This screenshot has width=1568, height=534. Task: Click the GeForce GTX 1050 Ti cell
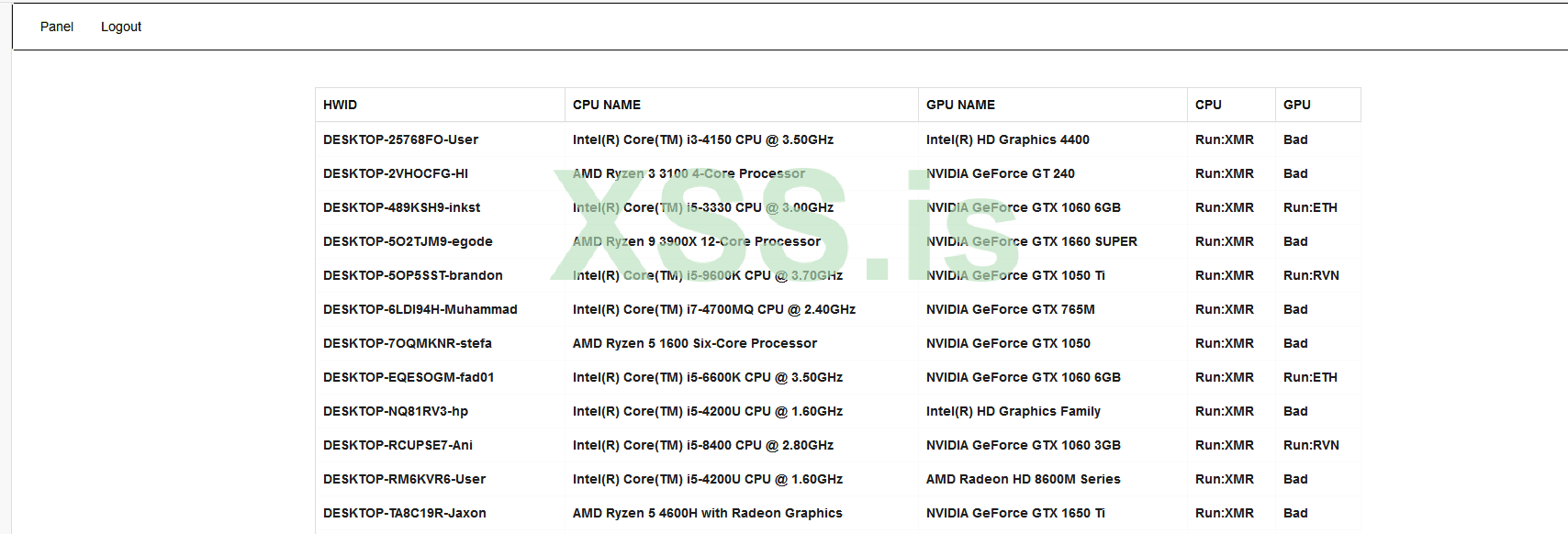pyautogui.click(x=1015, y=275)
